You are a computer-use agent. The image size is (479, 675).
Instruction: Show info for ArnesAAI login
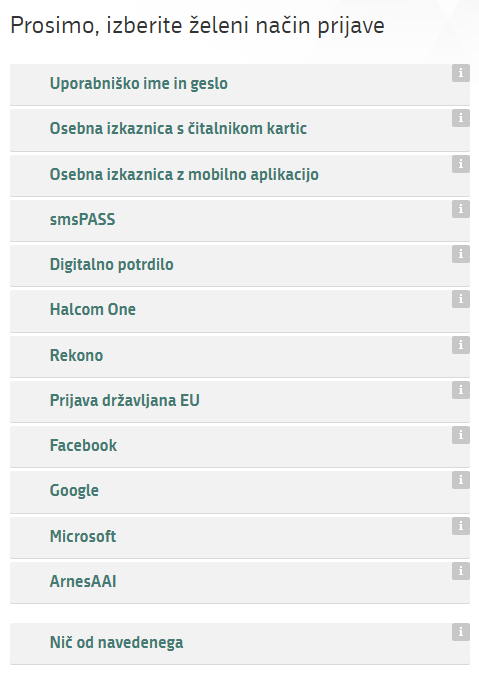click(x=460, y=571)
